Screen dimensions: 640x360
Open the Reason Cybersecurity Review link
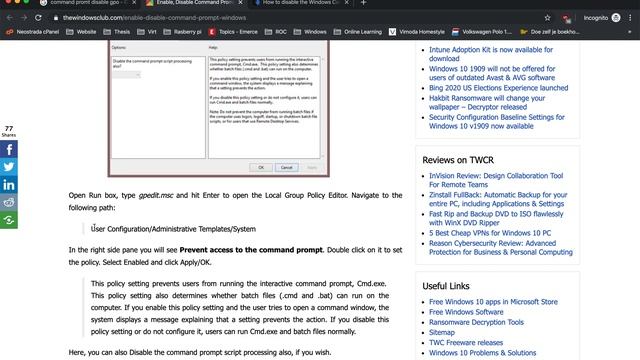pyautogui.click(x=501, y=248)
